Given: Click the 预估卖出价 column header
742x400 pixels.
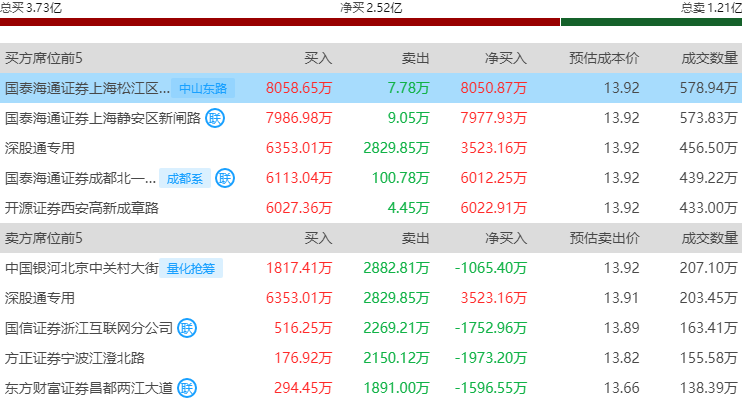Looking at the screenshot, I should (x=604, y=238).
